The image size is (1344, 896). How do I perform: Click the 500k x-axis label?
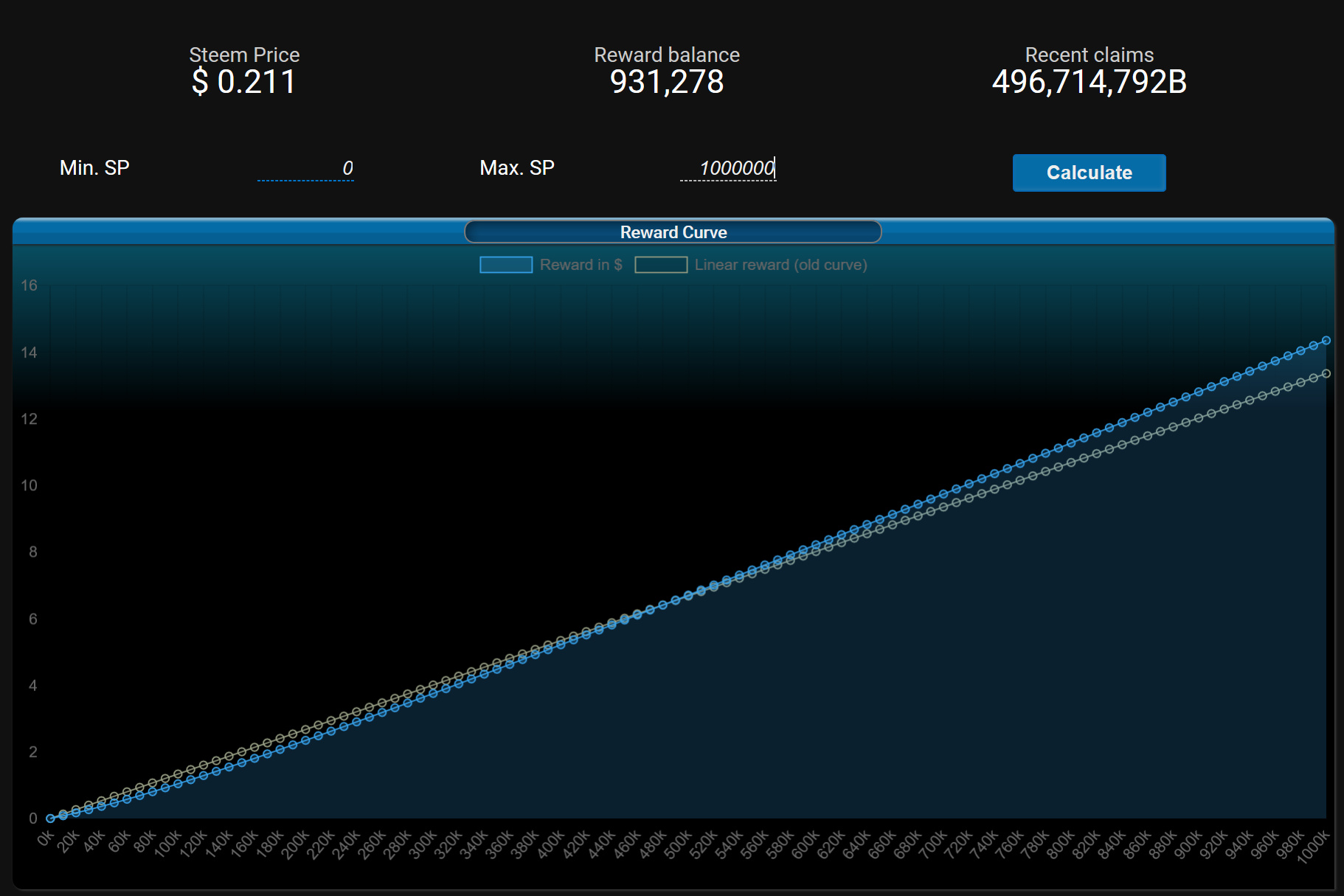point(676,845)
